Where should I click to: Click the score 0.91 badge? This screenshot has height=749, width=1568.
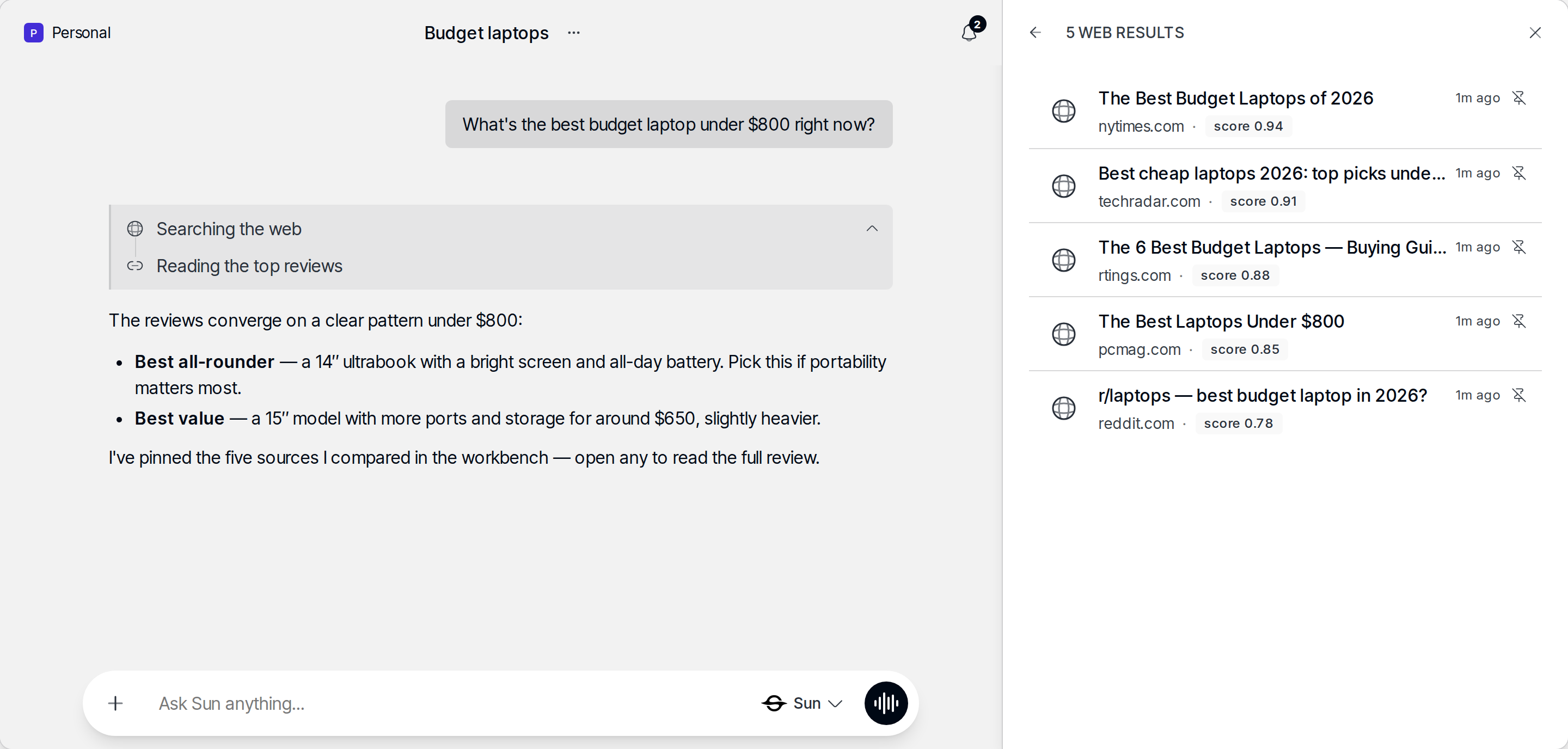click(1263, 201)
